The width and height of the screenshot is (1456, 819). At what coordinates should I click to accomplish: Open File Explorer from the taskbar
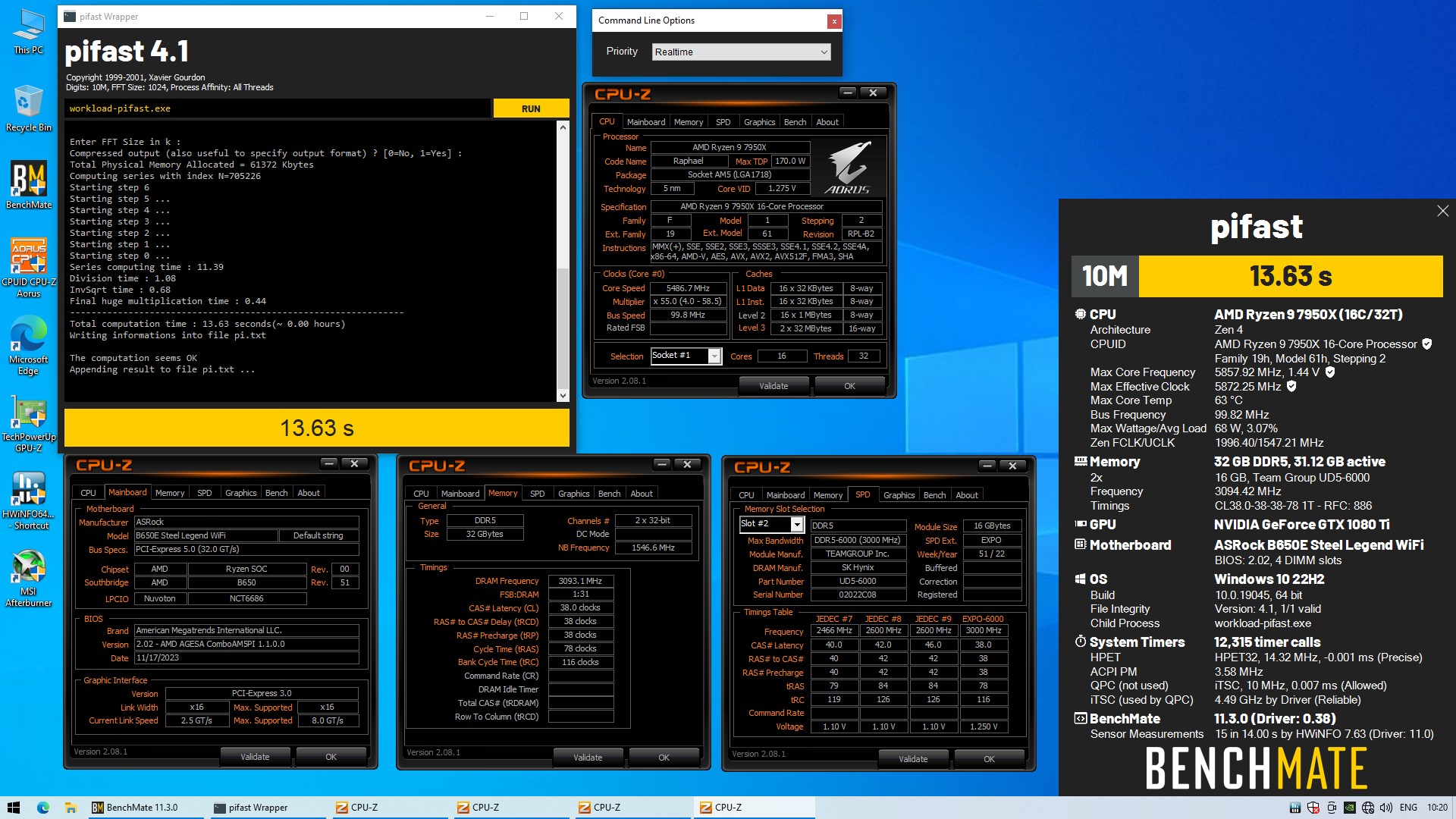point(71,808)
